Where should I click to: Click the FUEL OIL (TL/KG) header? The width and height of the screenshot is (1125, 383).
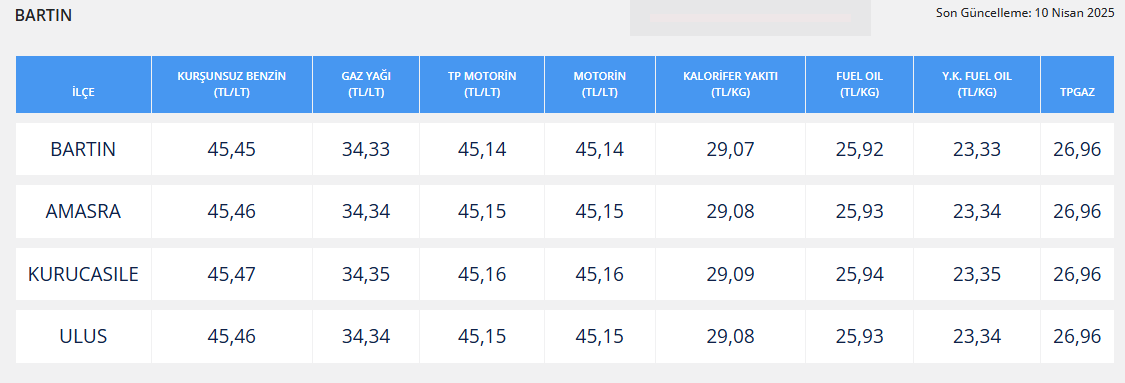(860, 84)
